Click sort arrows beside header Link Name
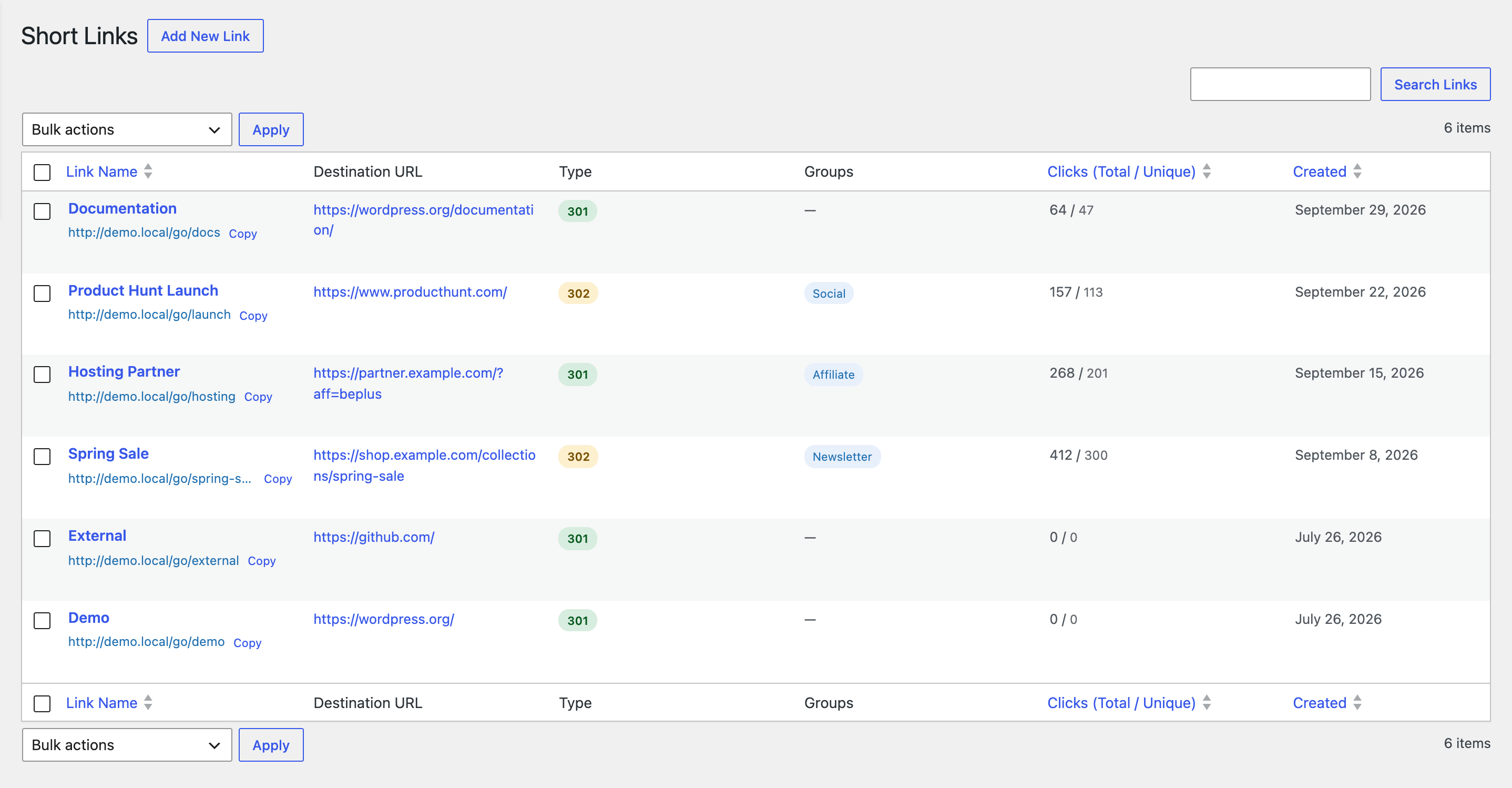 coord(148,171)
